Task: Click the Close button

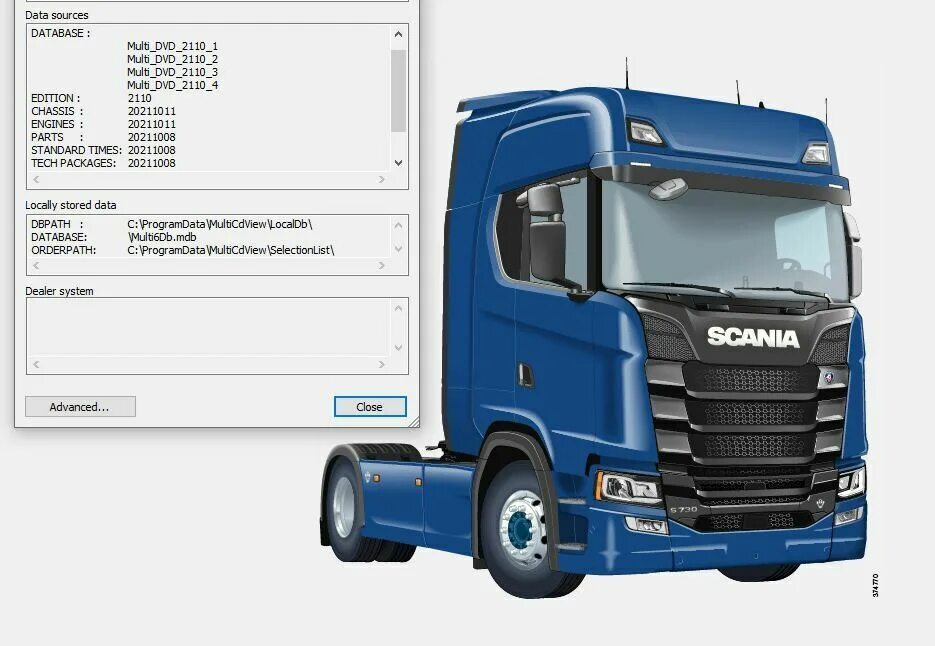Action: point(369,406)
